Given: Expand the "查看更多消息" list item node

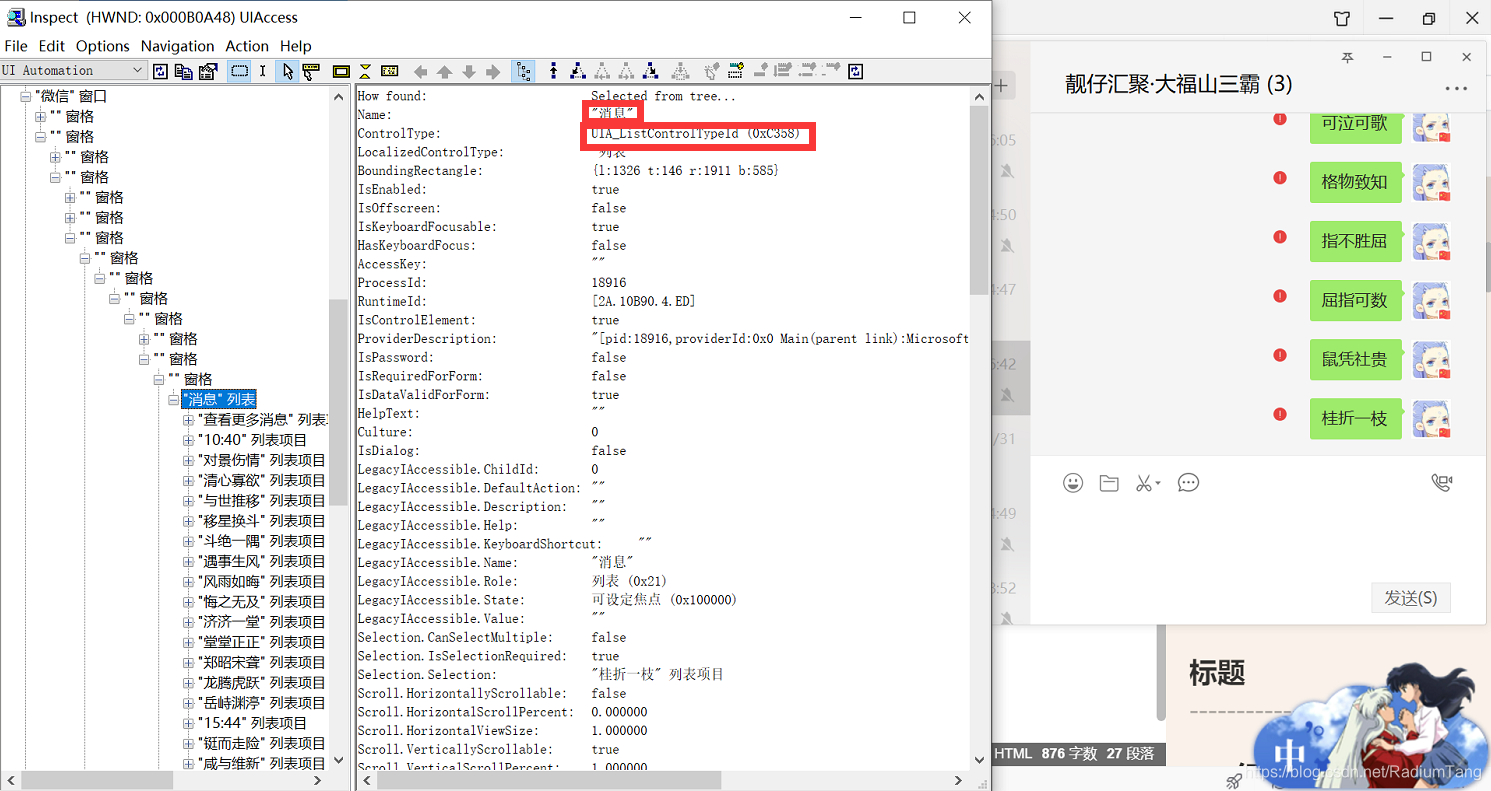Looking at the screenshot, I should (x=188, y=419).
